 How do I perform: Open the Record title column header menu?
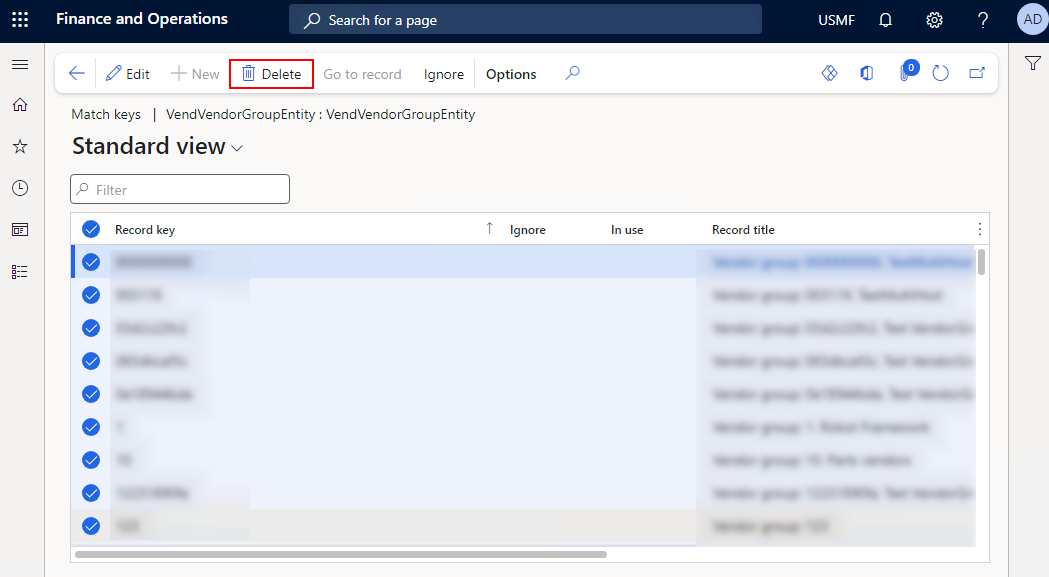point(743,230)
